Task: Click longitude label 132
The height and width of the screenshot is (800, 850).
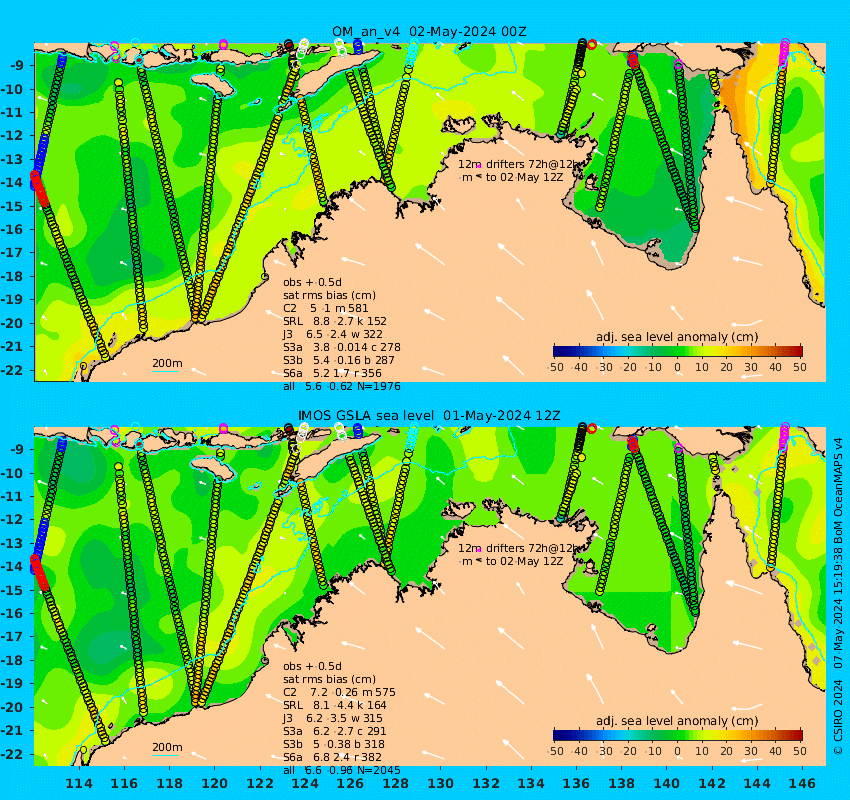Action: (486, 783)
